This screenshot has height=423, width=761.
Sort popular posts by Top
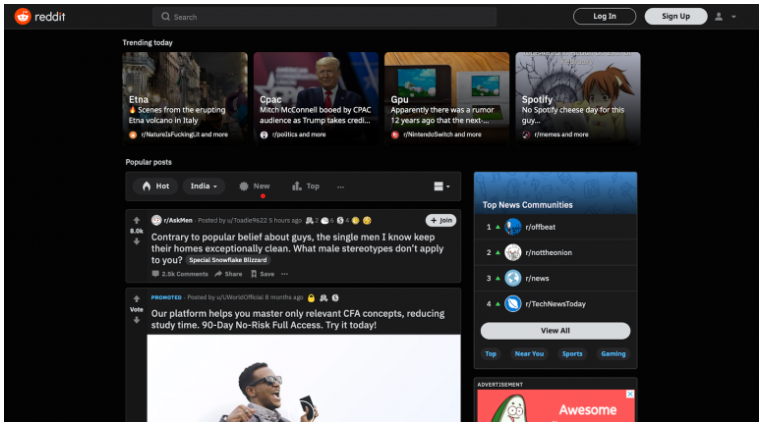click(x=306, y=186)
